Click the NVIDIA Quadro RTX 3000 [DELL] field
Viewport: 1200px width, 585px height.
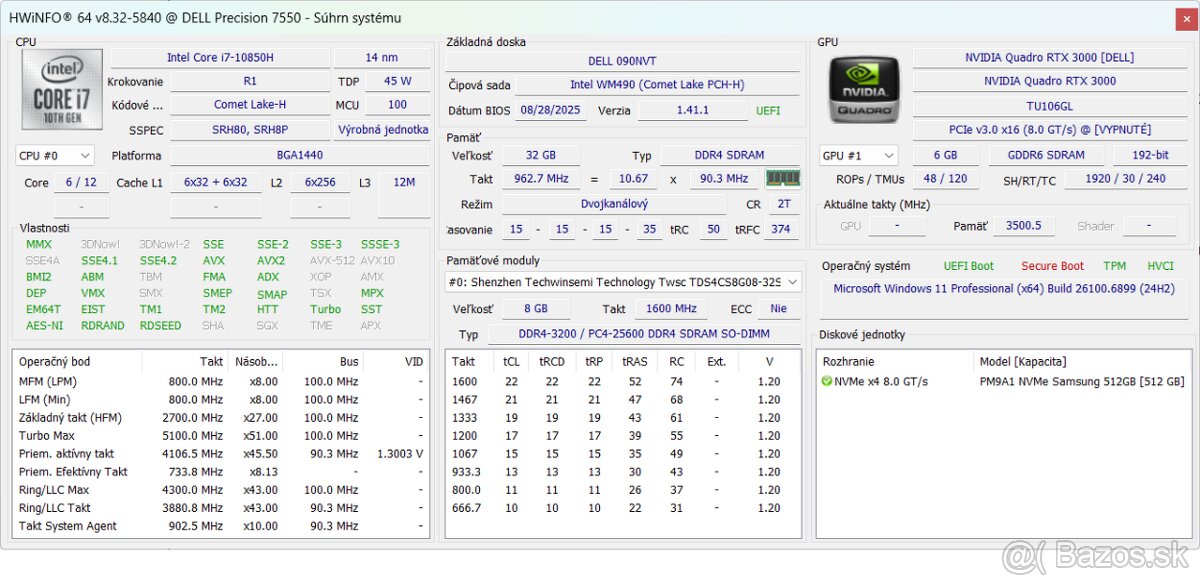(1049, 57)
